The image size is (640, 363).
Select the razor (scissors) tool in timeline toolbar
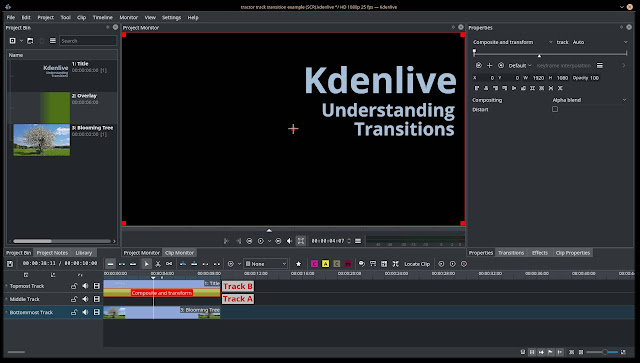[158, 264]
